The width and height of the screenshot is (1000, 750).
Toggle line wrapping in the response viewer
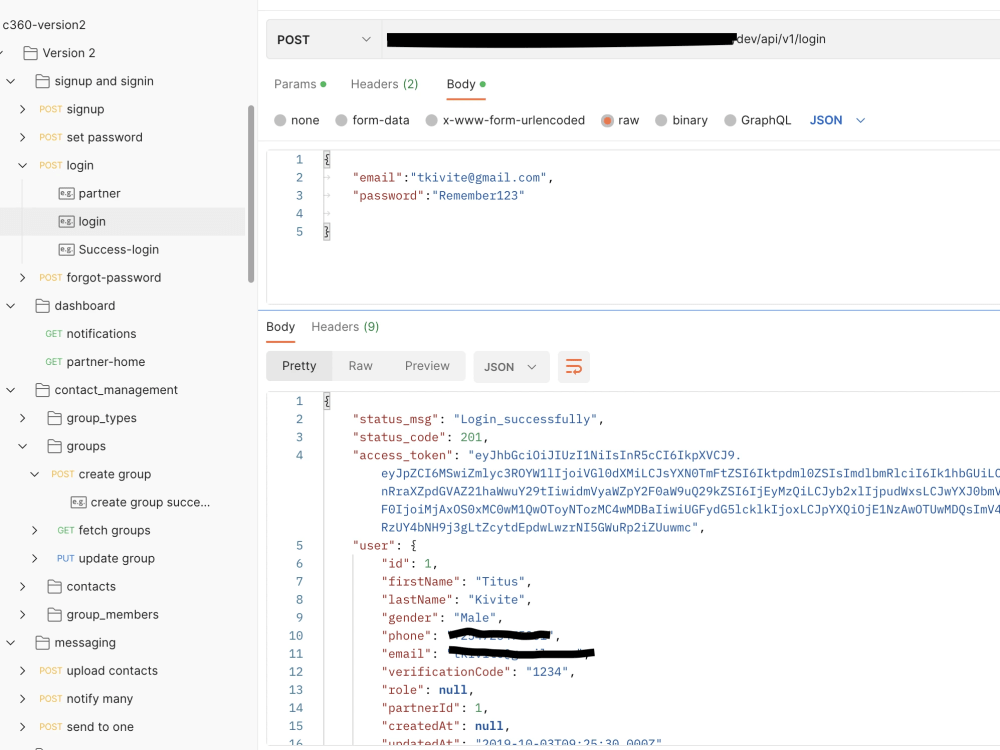573,366
